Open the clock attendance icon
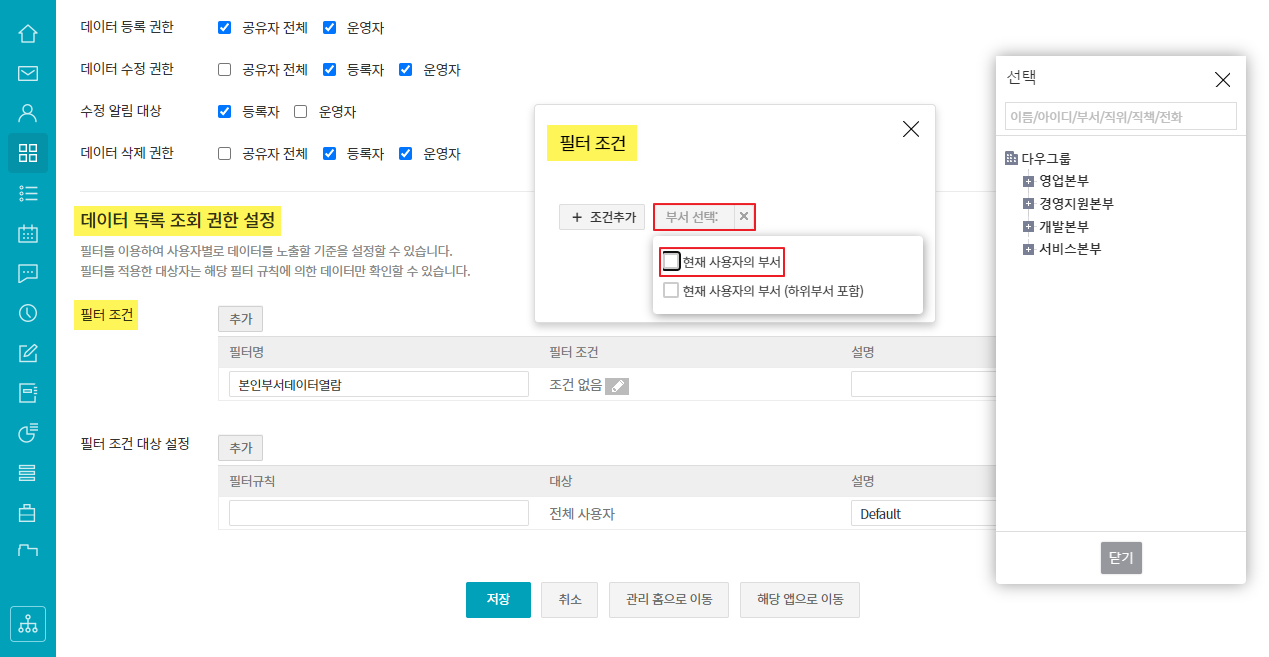 coord(28,313)
